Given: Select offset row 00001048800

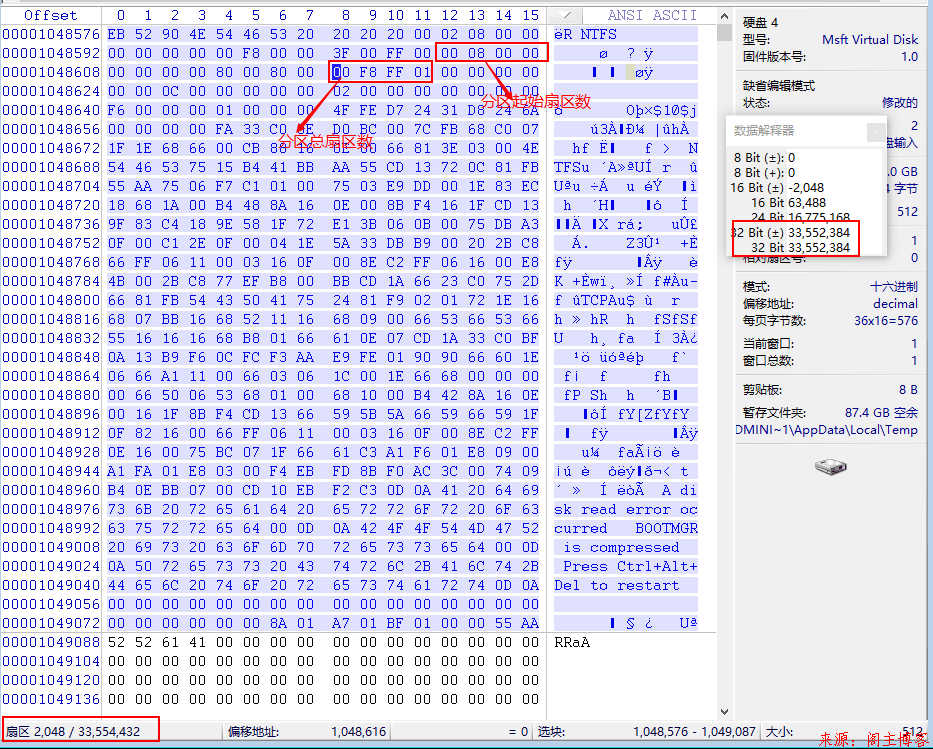Looking at the screenshot, I should point(51,300).
